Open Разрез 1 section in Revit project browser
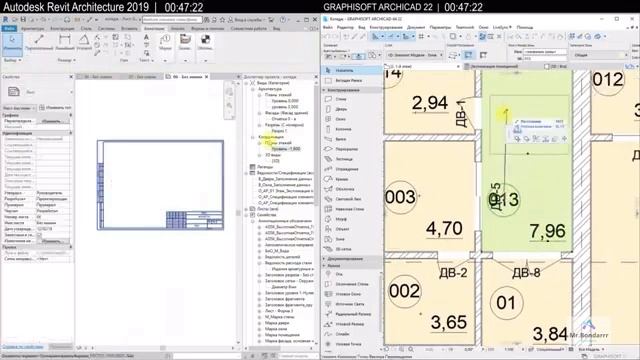 click(x=279, y=131)
